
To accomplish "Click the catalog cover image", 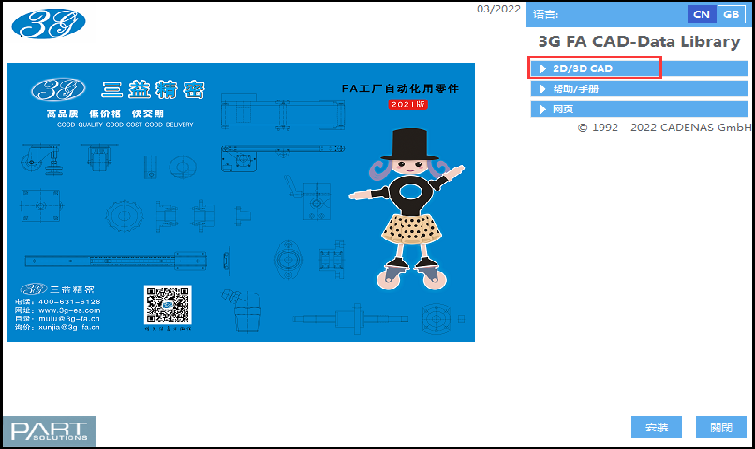I will tap(241, 202).
